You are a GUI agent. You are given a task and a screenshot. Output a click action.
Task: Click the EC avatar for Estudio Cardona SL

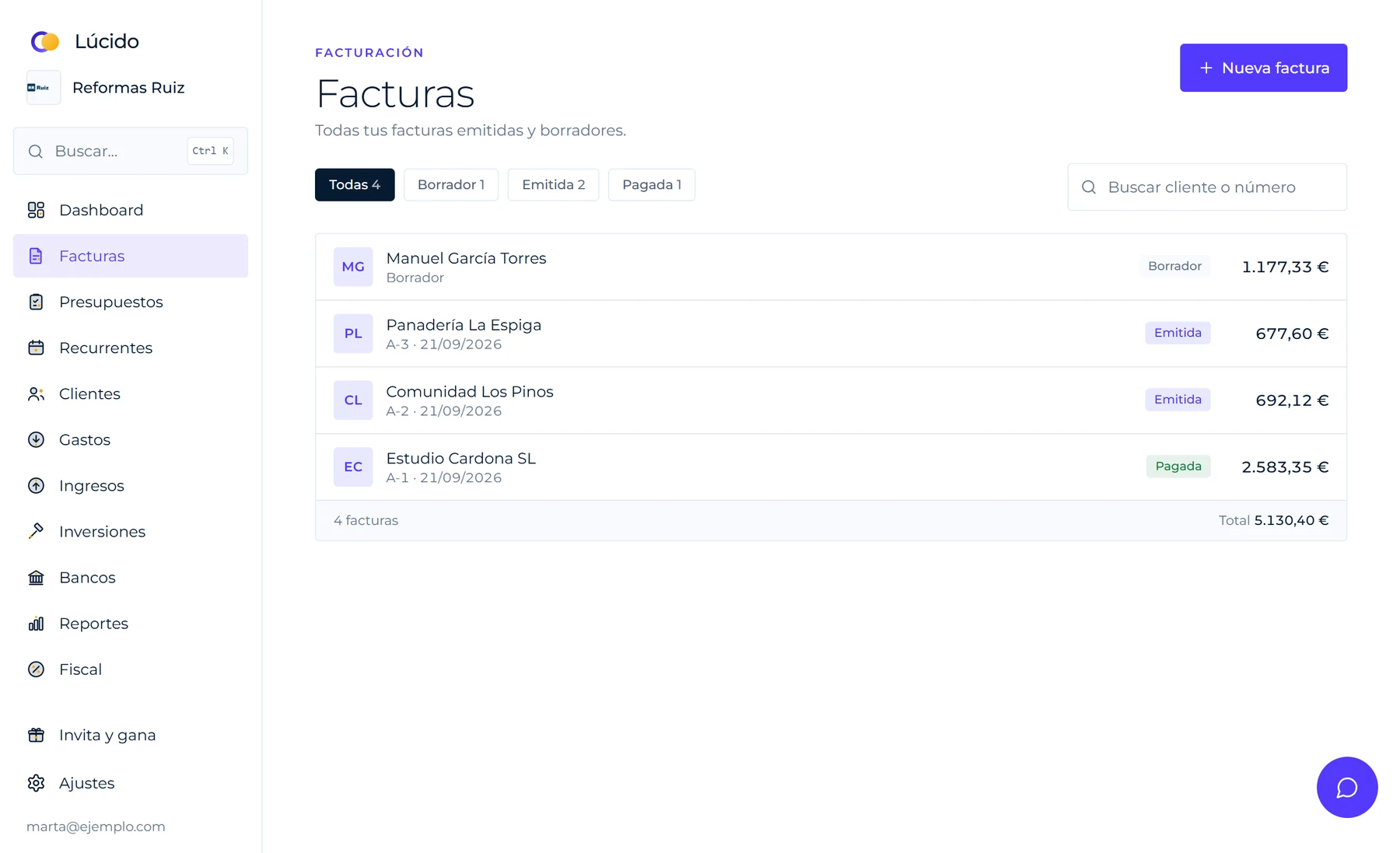pyautogui.click(x=353, y=467)
